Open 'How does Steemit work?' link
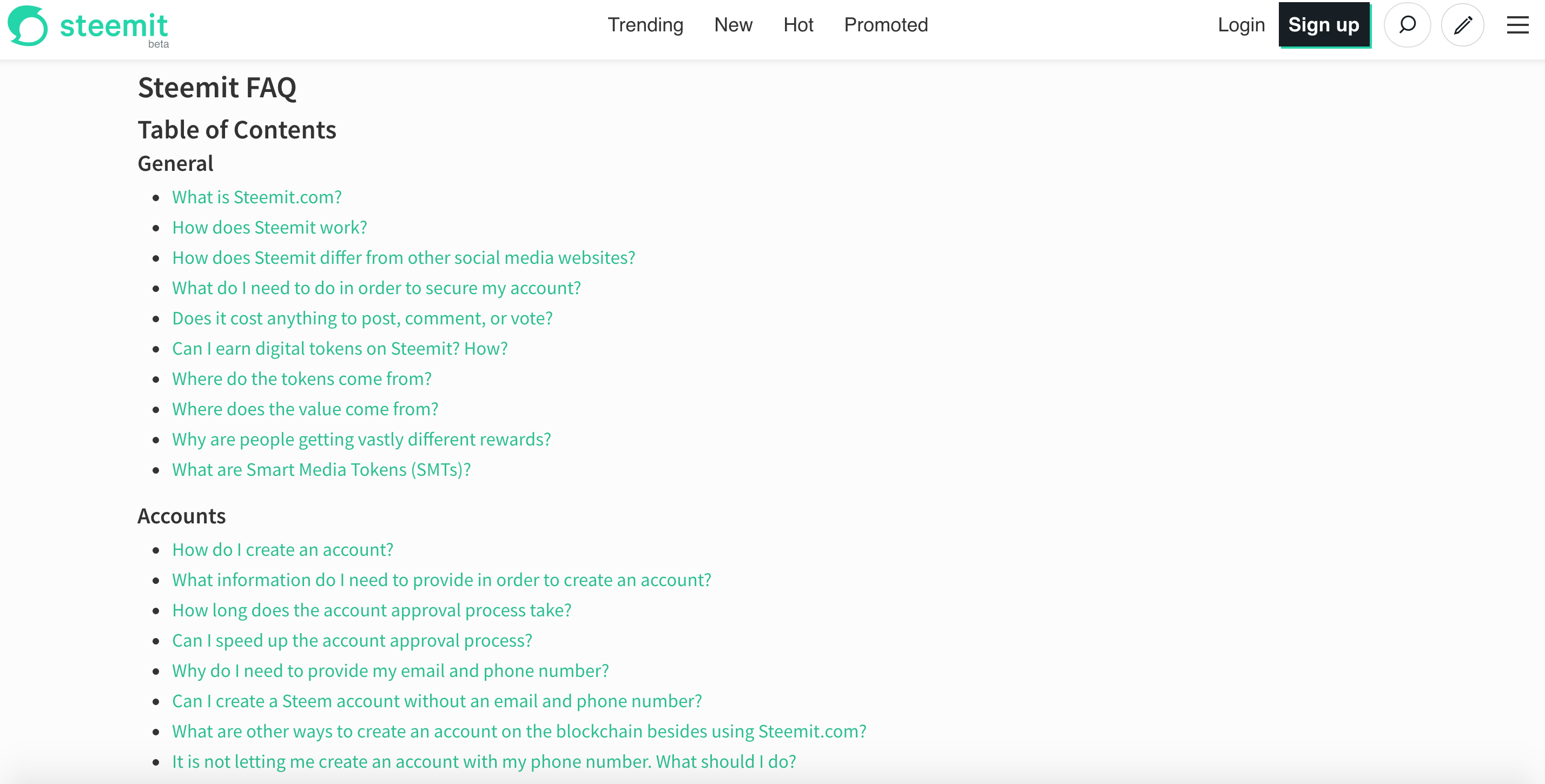1545x784 pixels. click(x=269, y=228)
